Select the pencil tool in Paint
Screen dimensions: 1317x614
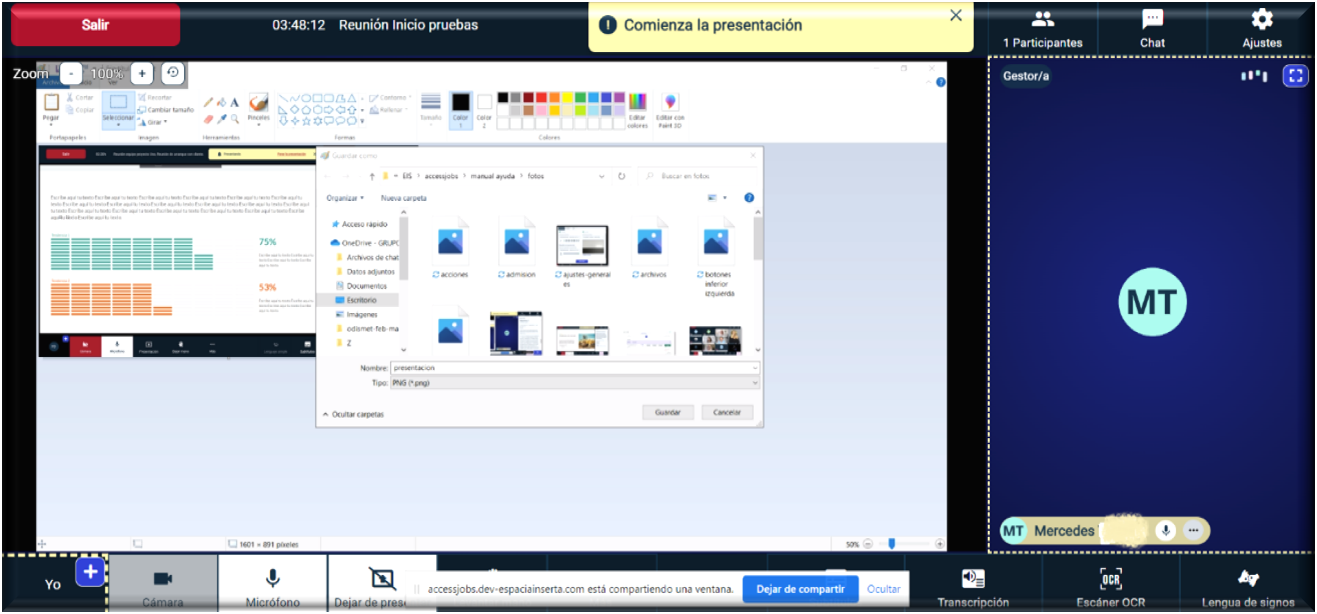(208, 101)
